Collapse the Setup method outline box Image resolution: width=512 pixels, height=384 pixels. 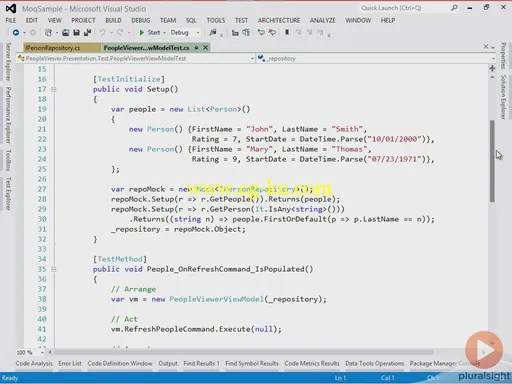[53, 89]
